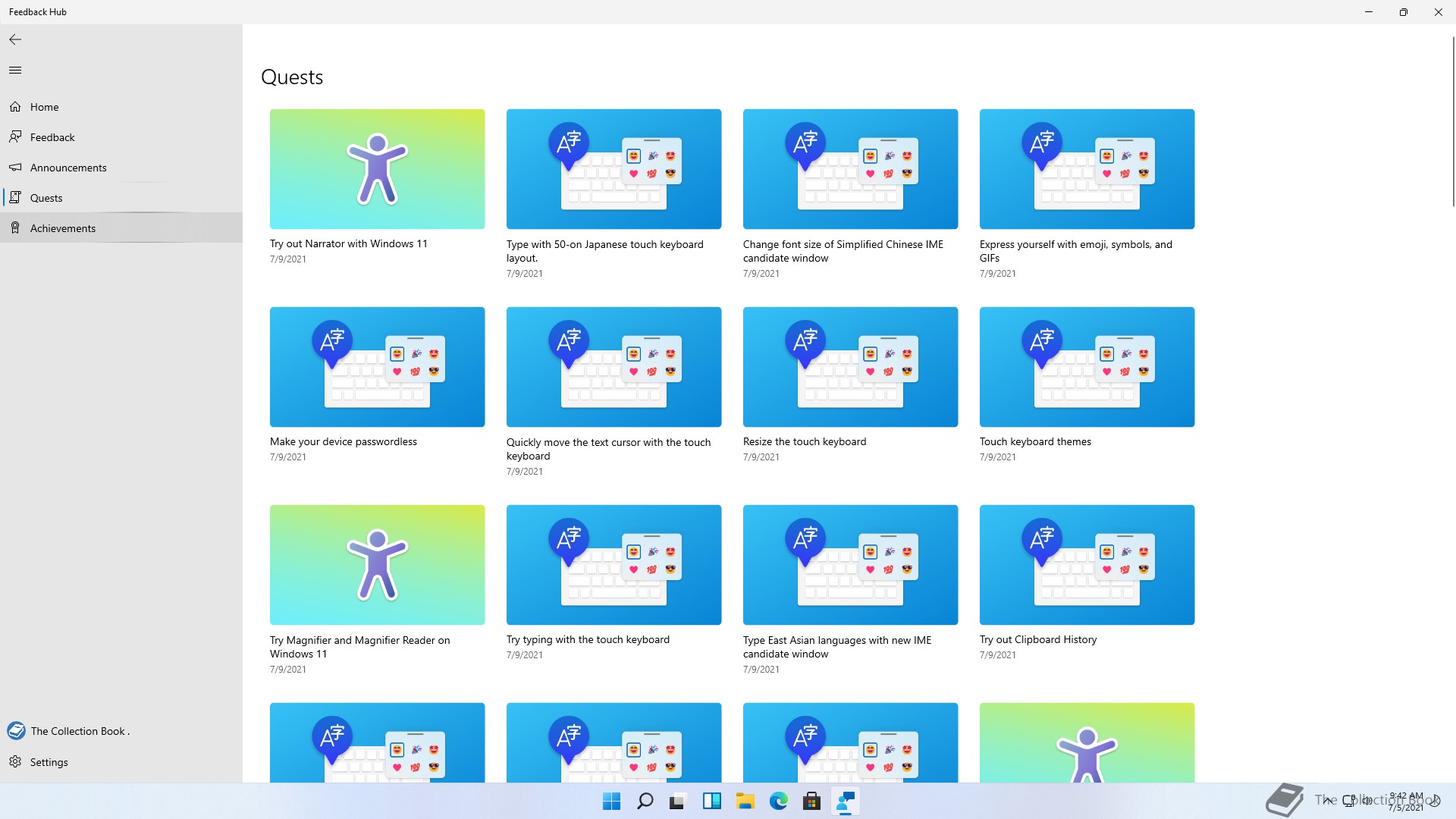The image size is (1456, 819).
Task: Click 'Try out Clipboard History' title
Action: [x=1038, y=639]
